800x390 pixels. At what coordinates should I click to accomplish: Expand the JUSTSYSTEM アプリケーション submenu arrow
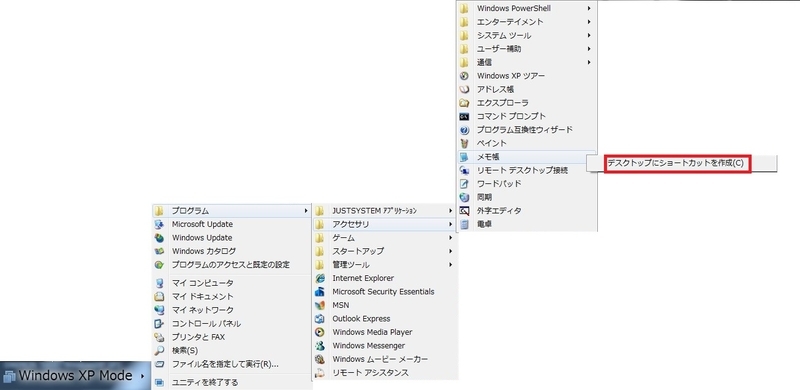click(x=451, y=210)
